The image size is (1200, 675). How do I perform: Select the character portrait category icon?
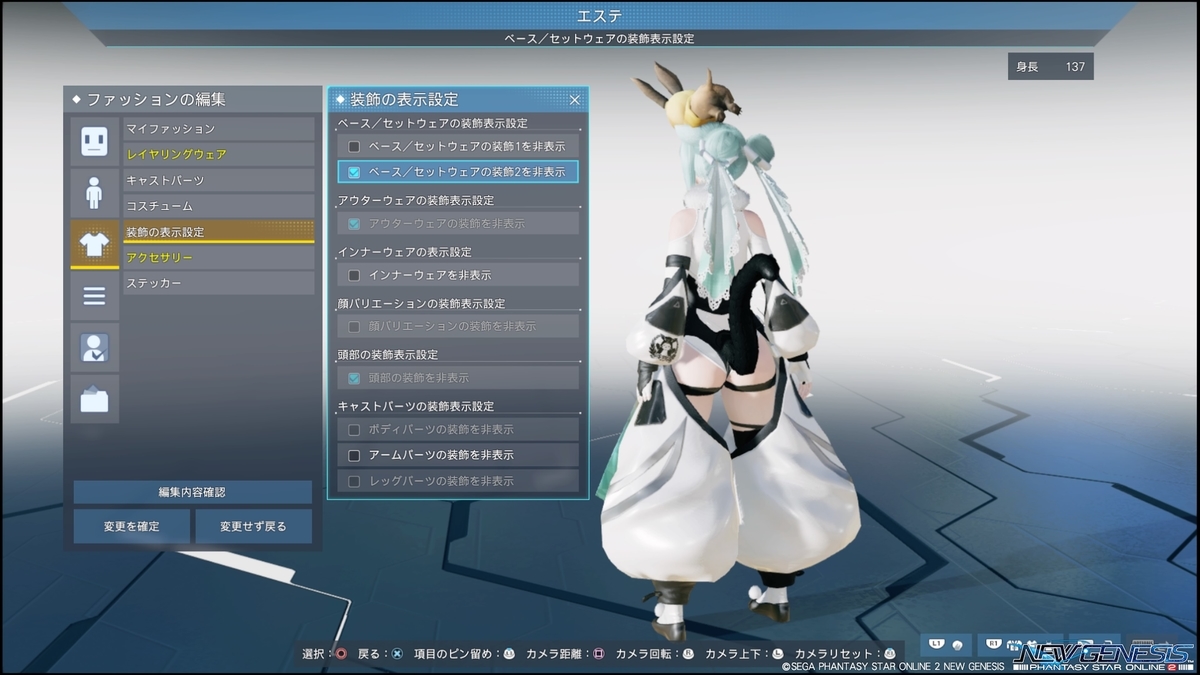click(94, 347)
